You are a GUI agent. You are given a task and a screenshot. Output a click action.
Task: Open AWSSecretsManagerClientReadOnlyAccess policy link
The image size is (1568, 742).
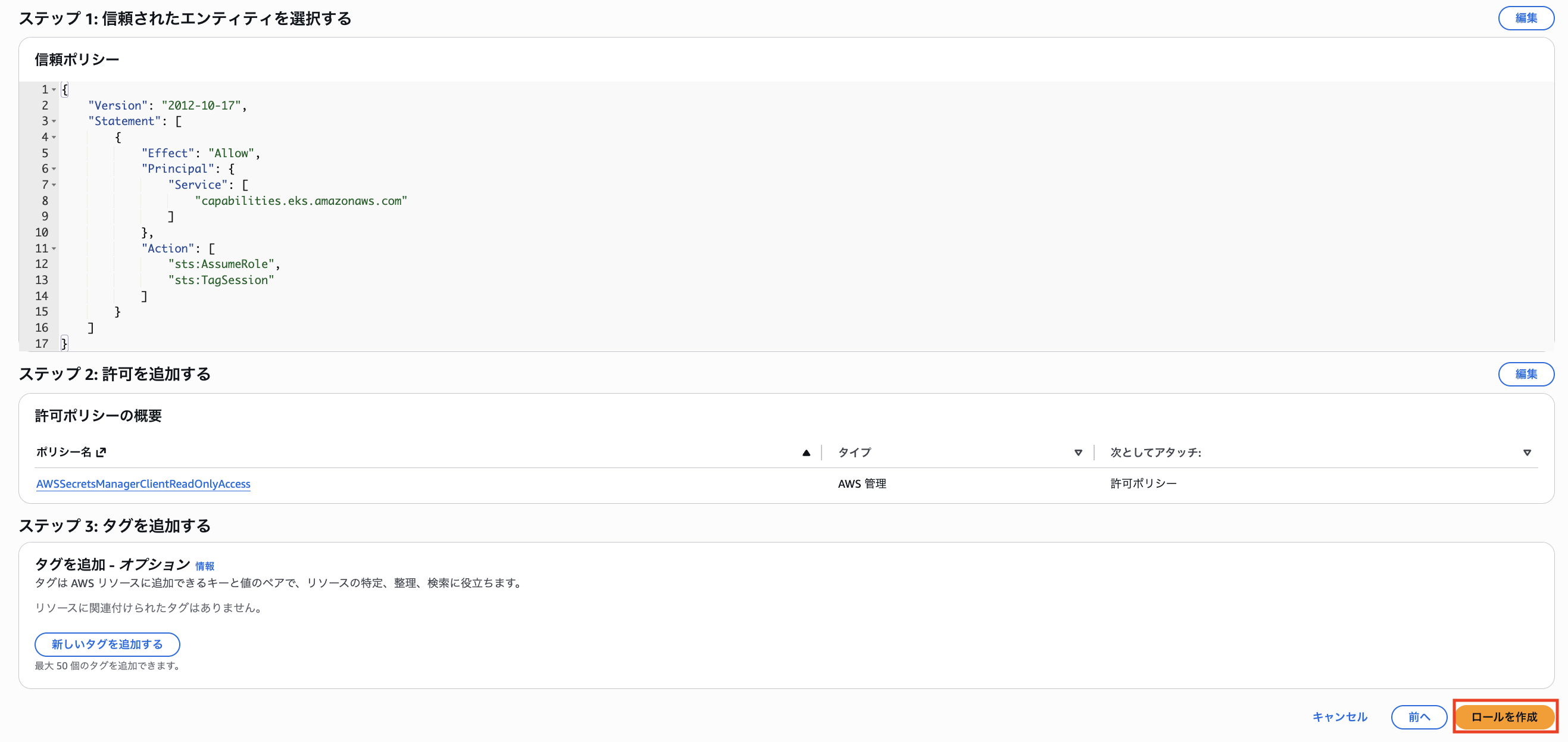pos(143,484)
